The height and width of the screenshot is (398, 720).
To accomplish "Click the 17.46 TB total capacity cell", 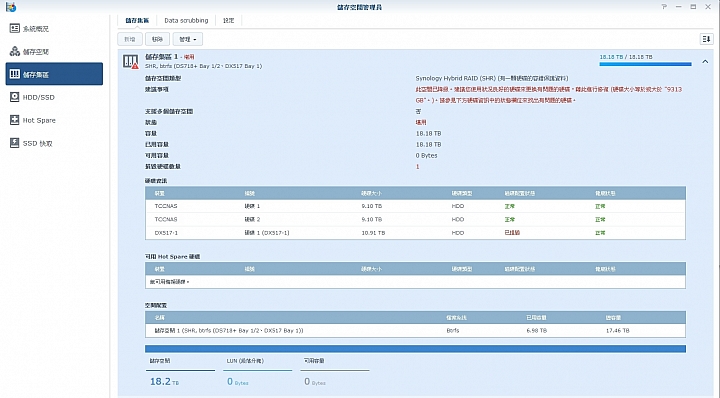I will 617,331.
